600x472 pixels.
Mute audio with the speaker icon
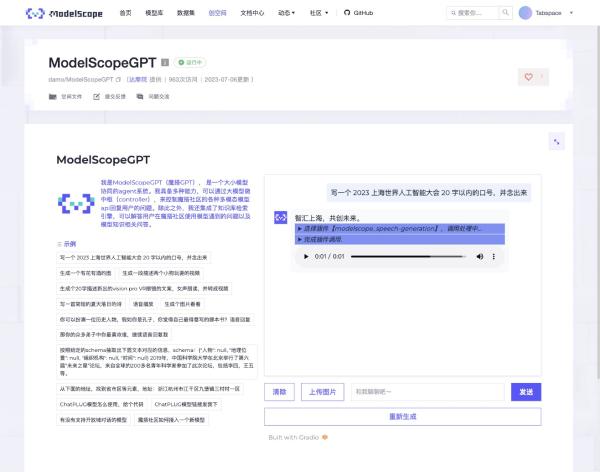tap(479, 256)
